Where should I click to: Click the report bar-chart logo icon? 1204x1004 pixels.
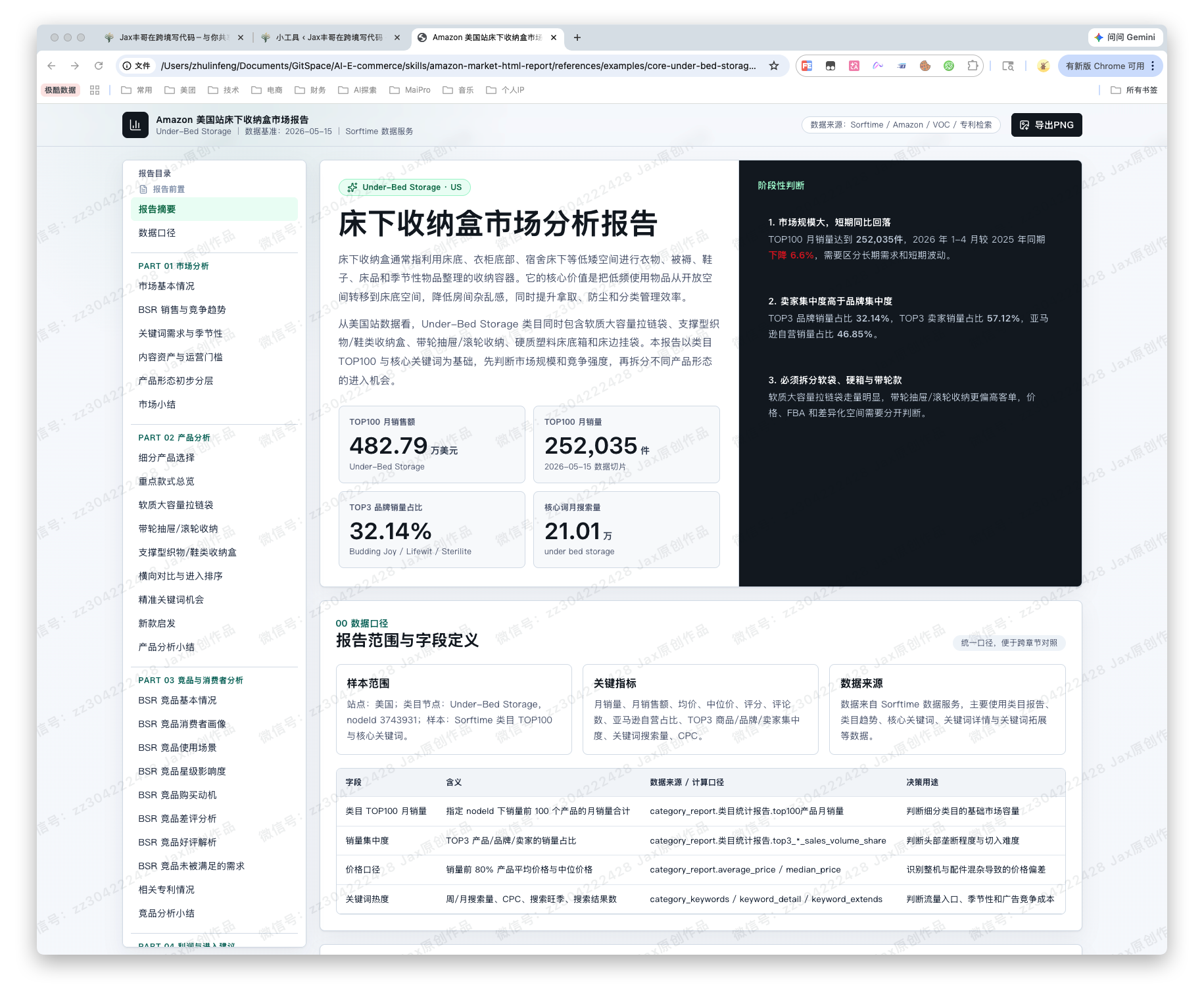135,125
